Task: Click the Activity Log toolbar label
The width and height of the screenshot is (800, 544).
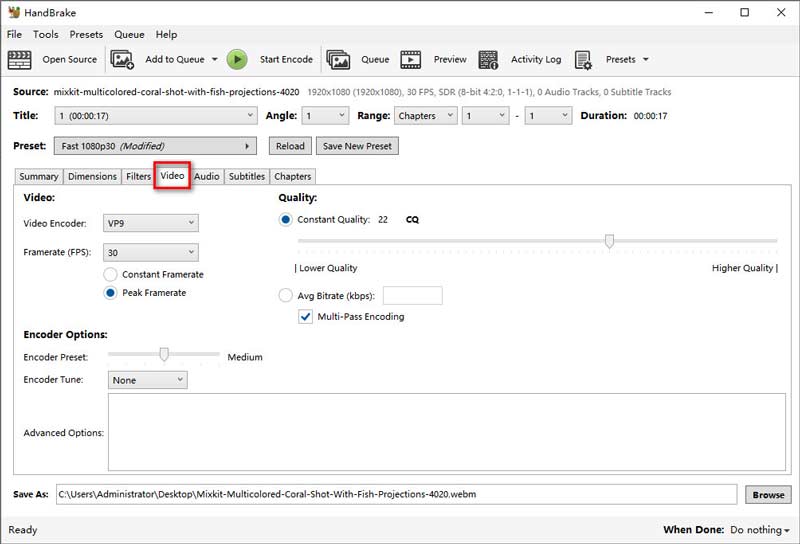Action: 536,59
